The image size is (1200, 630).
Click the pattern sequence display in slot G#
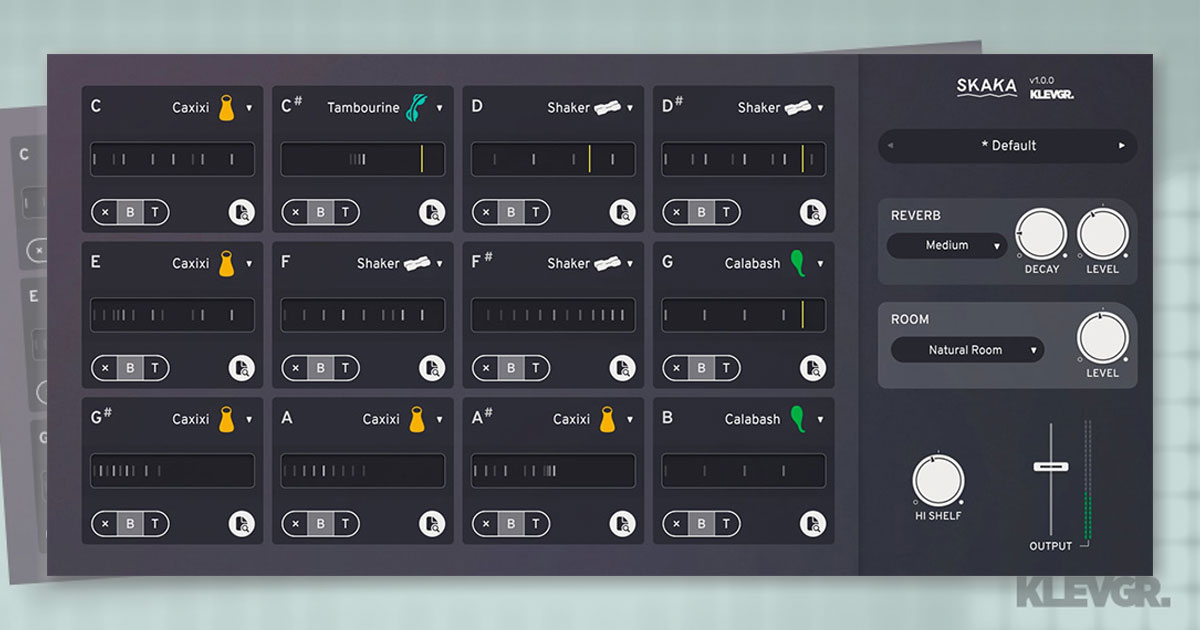pyautogui.click(x=172, y=471)
